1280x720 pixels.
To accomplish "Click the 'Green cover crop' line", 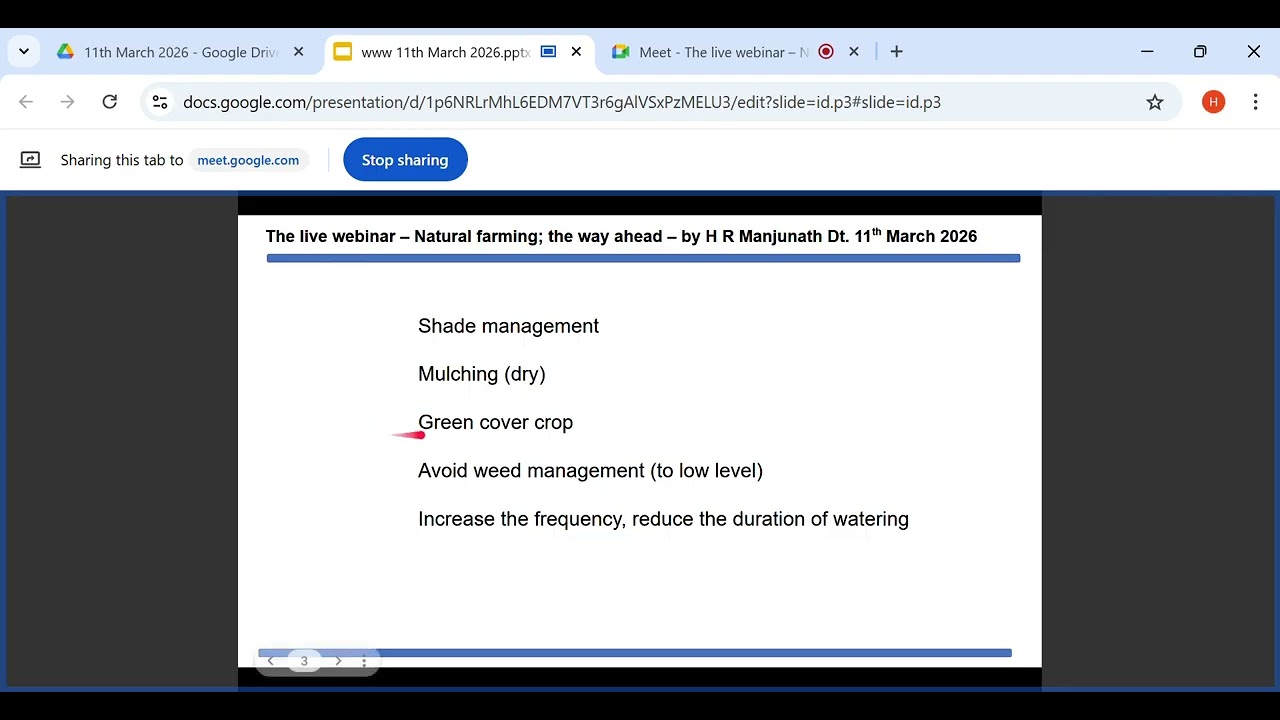I will click(x=495, y=423).
